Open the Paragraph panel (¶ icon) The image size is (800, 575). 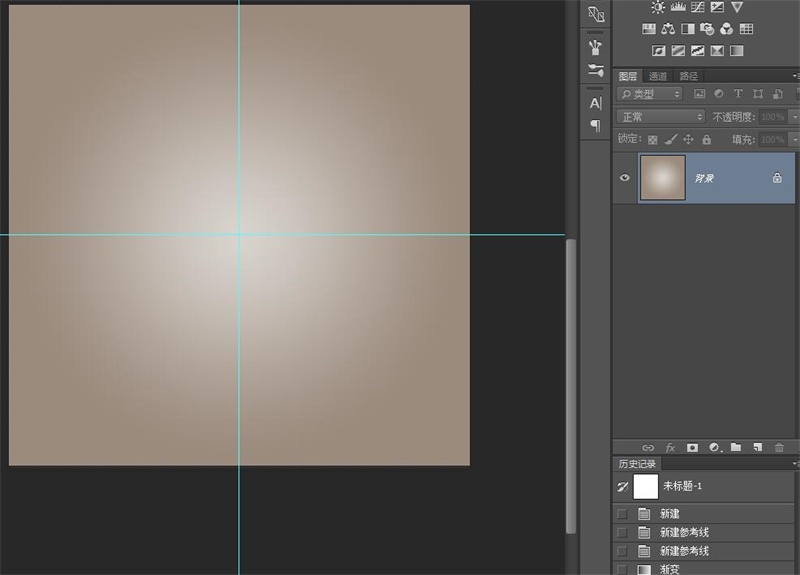coord(595,125)
